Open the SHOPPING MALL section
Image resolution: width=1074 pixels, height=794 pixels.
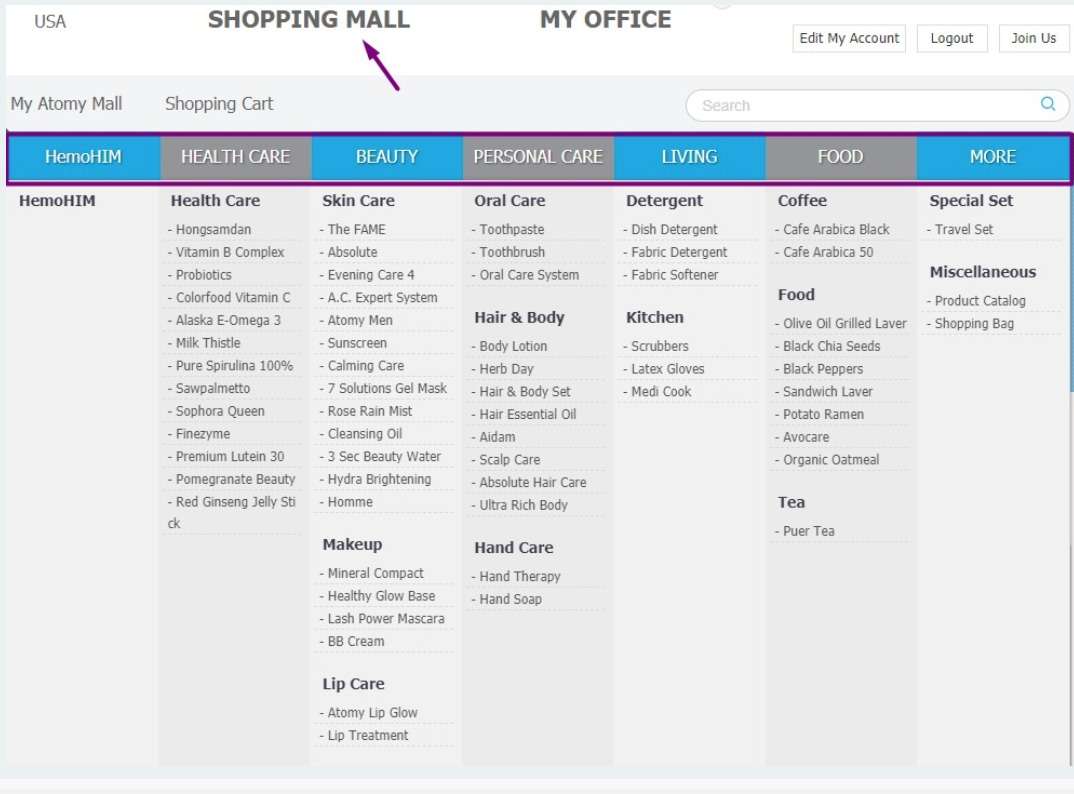coord(309,19)
